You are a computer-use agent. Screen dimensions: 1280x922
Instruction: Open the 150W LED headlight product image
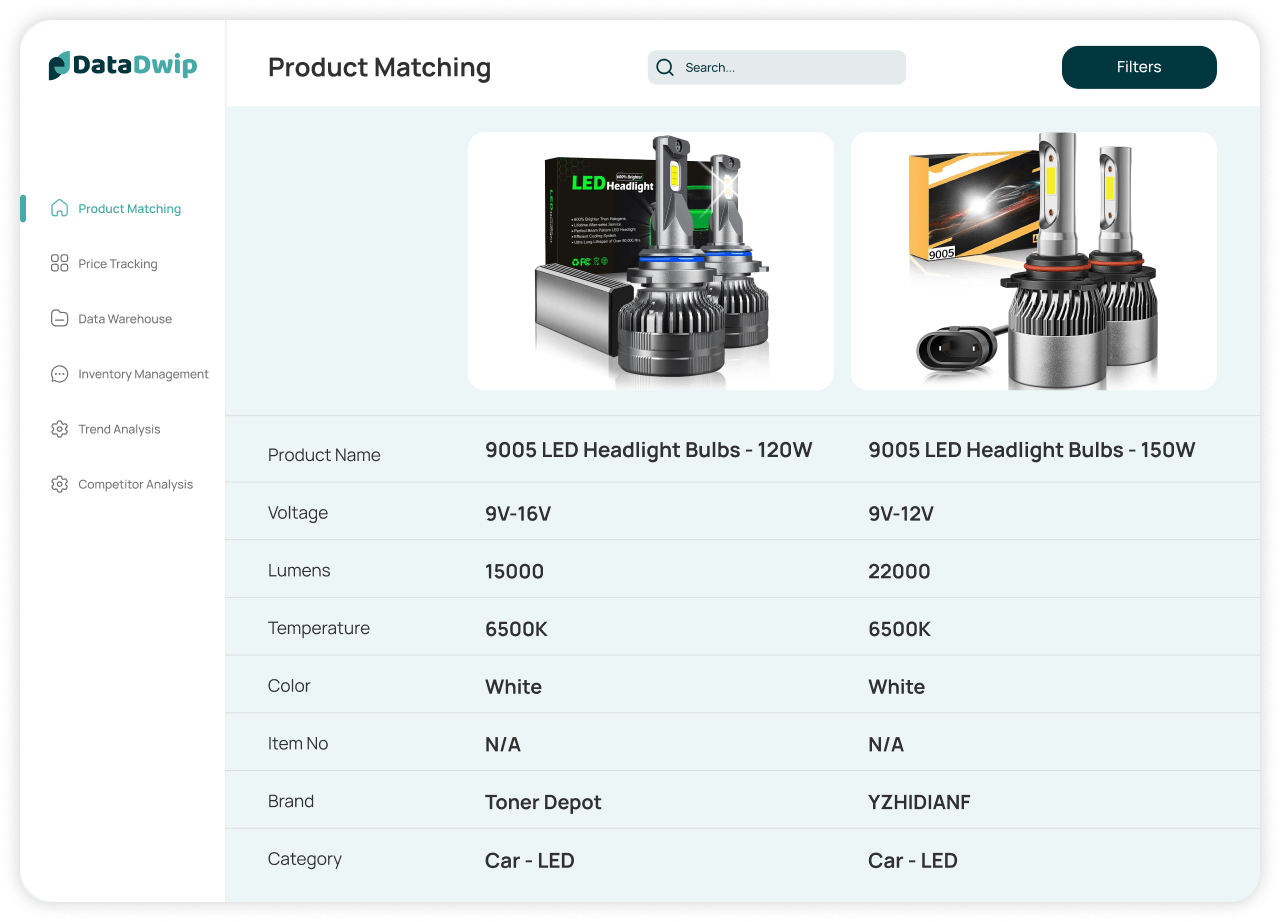[1034, 261]
